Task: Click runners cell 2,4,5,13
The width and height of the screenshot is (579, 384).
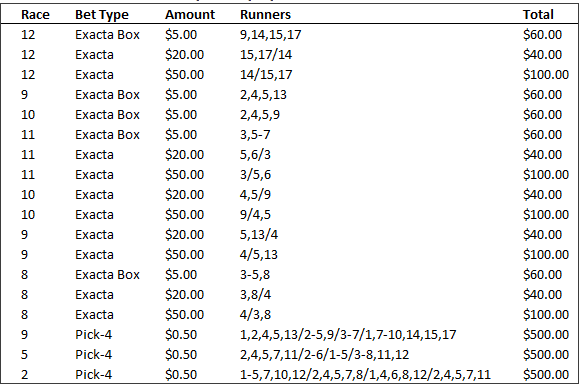Action: tap(263, 95)
